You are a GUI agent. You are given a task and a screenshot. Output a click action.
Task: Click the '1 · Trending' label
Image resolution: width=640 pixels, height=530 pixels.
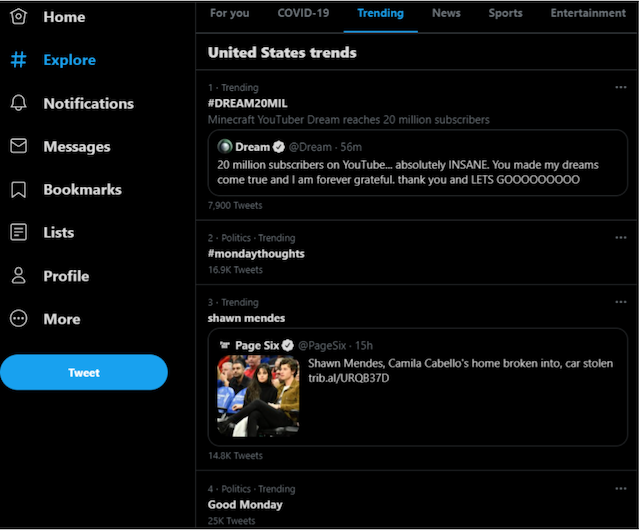point(233,88)
